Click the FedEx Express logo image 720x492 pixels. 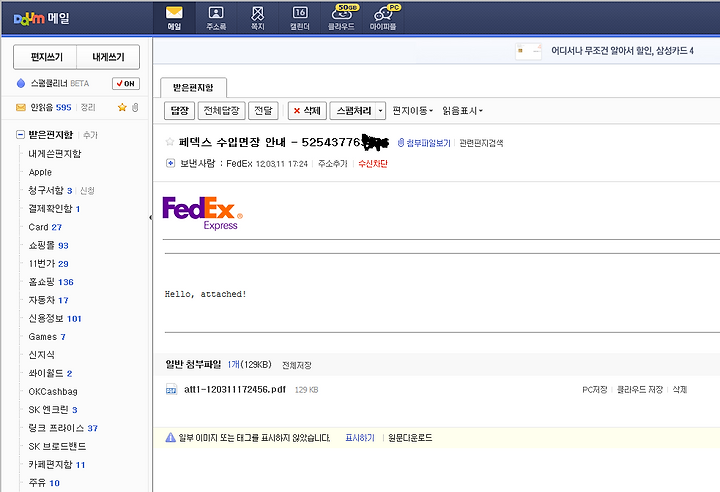(202, 213)
